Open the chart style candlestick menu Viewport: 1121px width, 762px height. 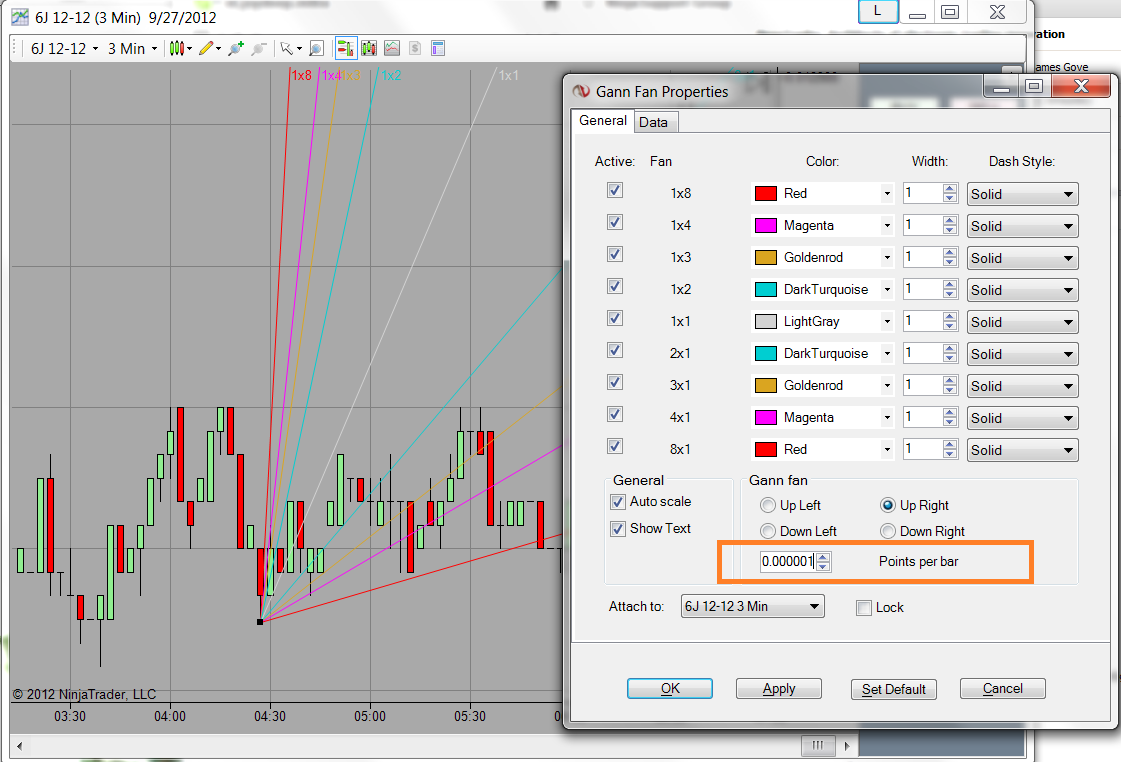(x=180, y=49)
